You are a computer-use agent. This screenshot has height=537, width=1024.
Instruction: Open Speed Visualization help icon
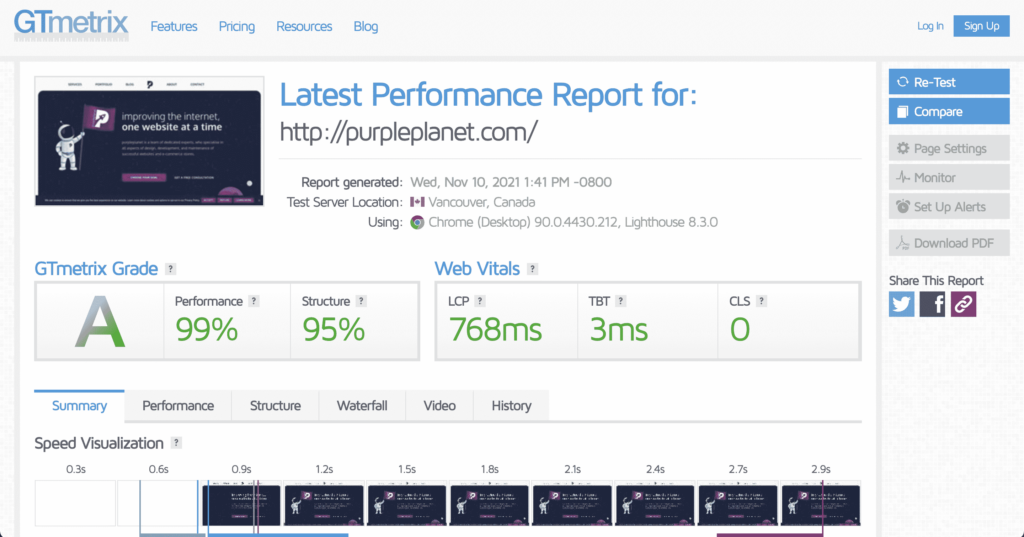176,443
